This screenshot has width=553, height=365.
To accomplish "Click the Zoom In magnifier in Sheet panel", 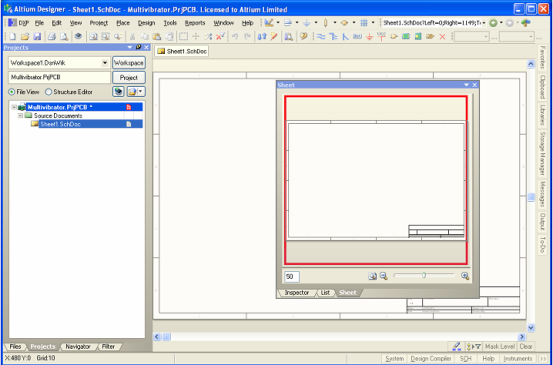I will (x=465, y=276).
